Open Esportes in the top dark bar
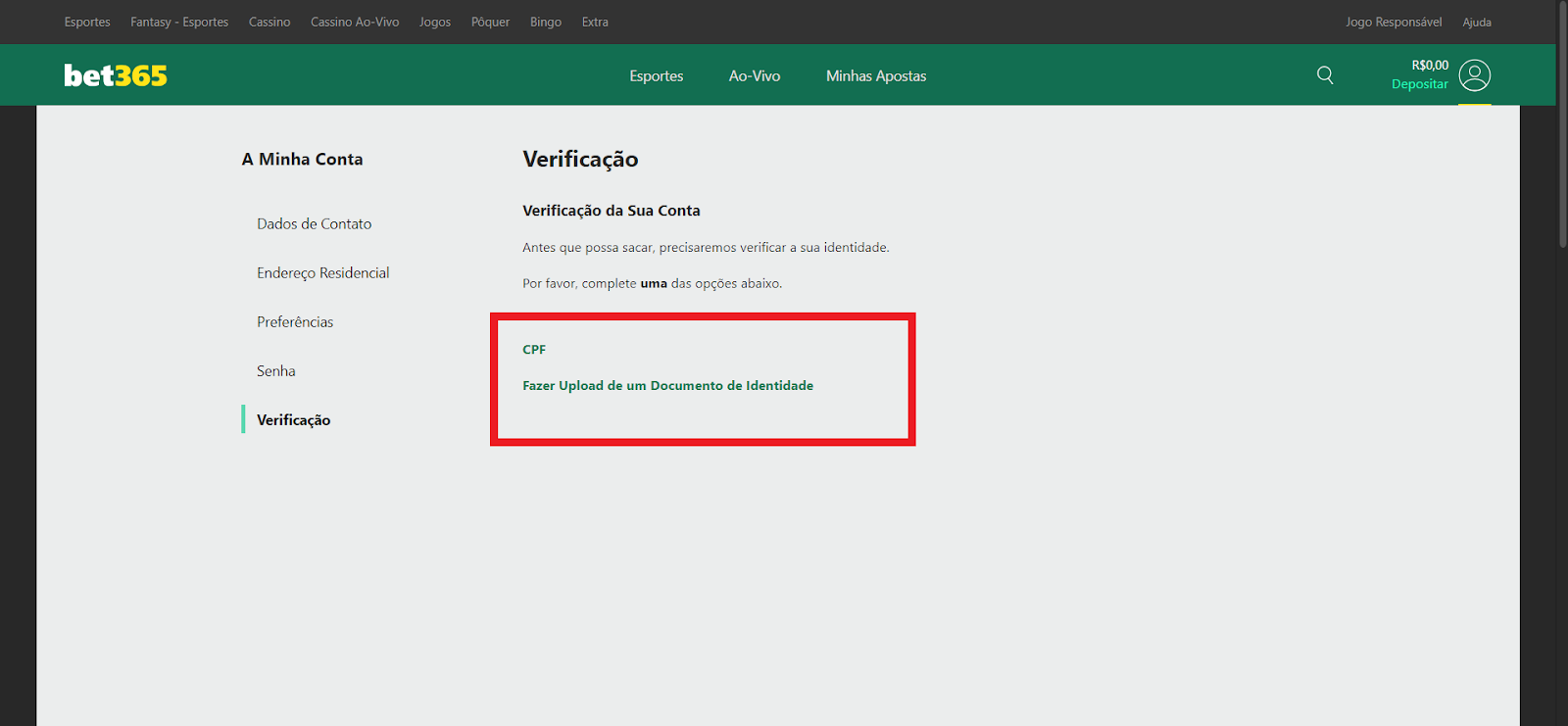The height and width of the screenshot is (726, 1568). 87,22
